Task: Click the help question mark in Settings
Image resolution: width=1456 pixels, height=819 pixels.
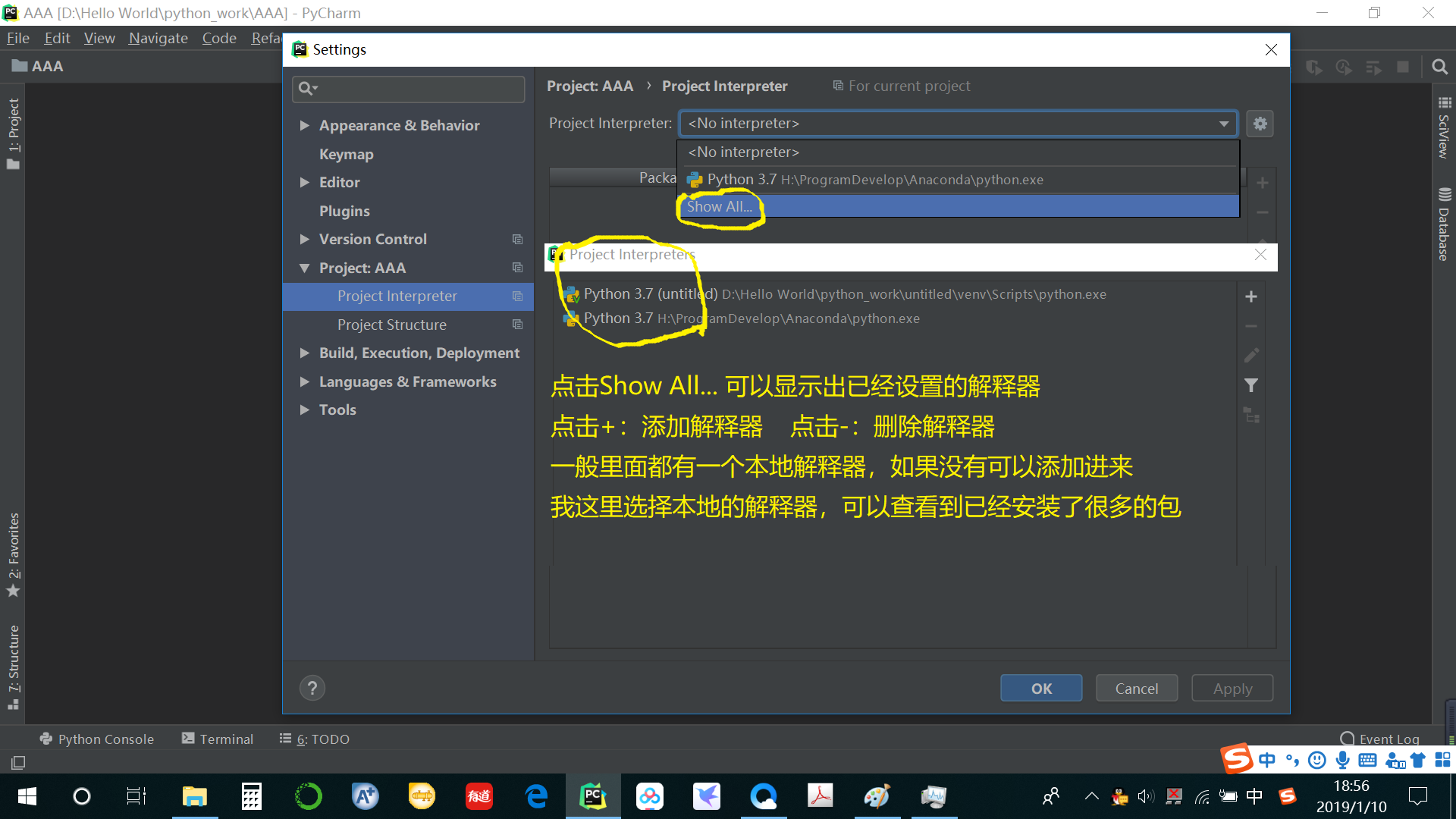Action: (x=312, y=688)
